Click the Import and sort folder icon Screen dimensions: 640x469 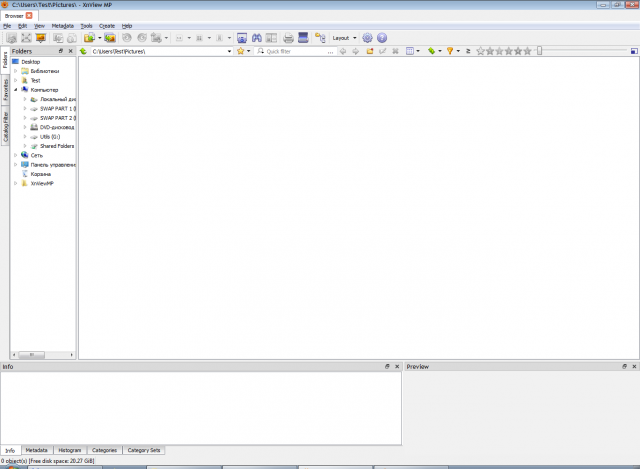click(89, 38)
